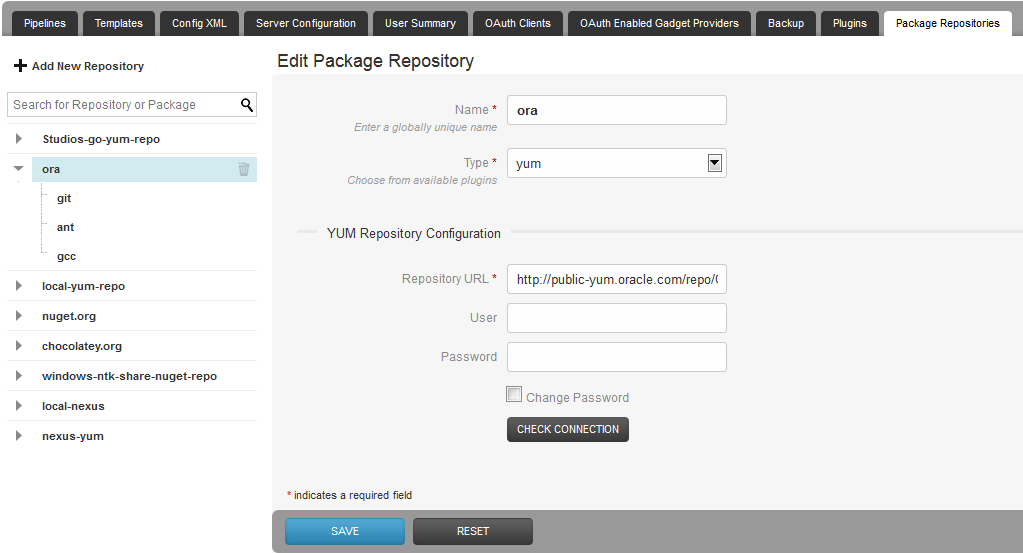Delete the ora repository with trash icon

(243, 169)
